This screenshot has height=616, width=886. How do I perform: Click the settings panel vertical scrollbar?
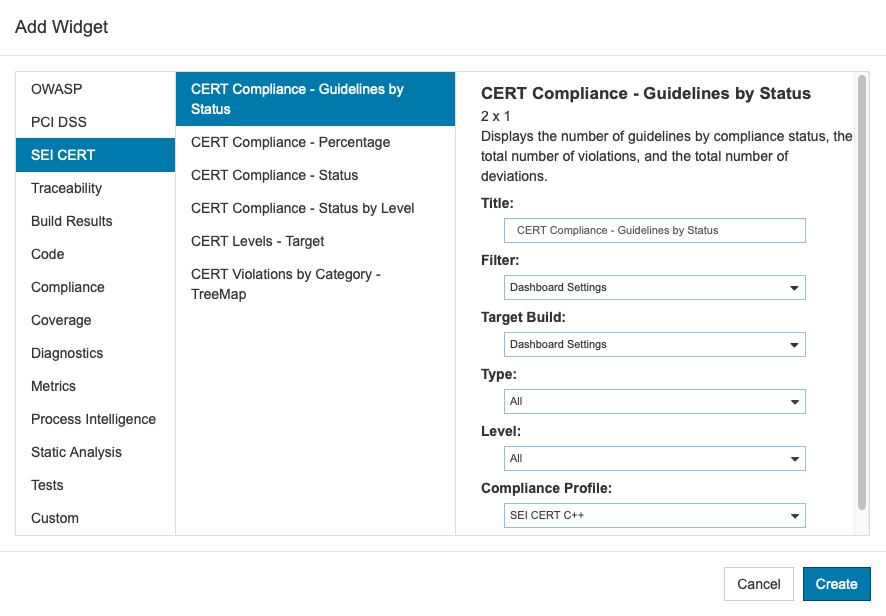click(862, 293)
